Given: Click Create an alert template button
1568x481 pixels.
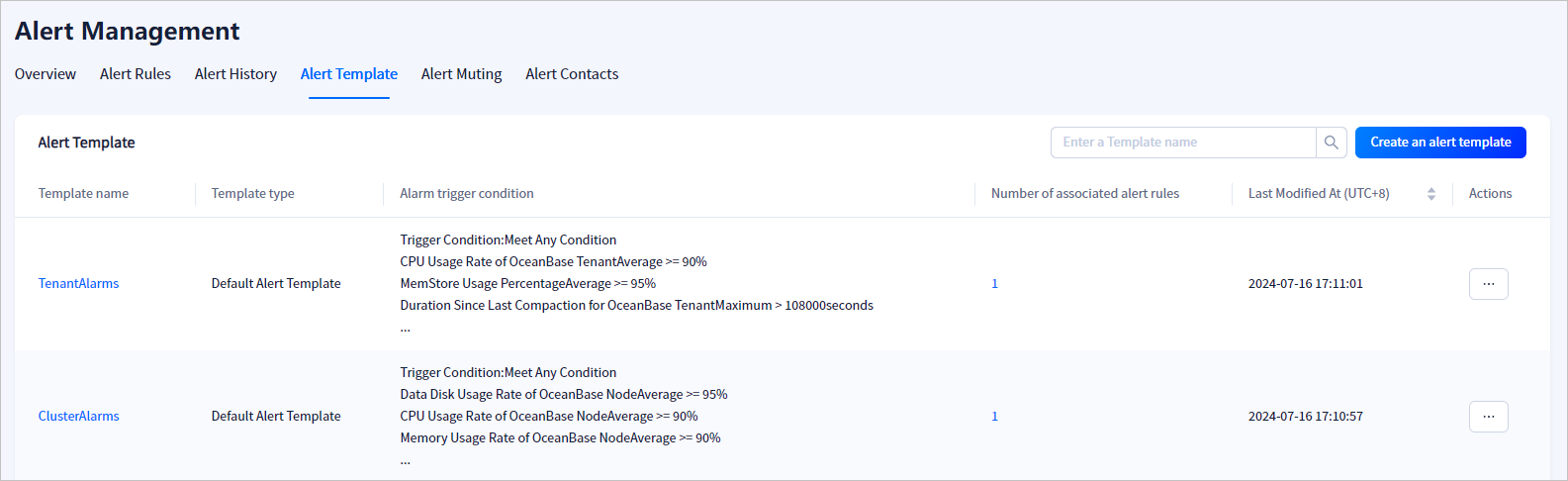Looking at the screenshot, I should click(1440, 143).
